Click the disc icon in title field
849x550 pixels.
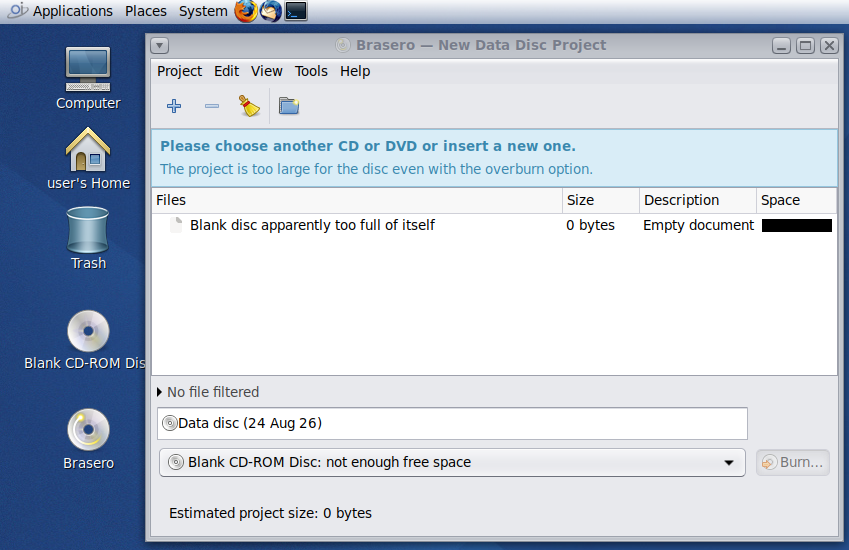click(x=170, y=423)
